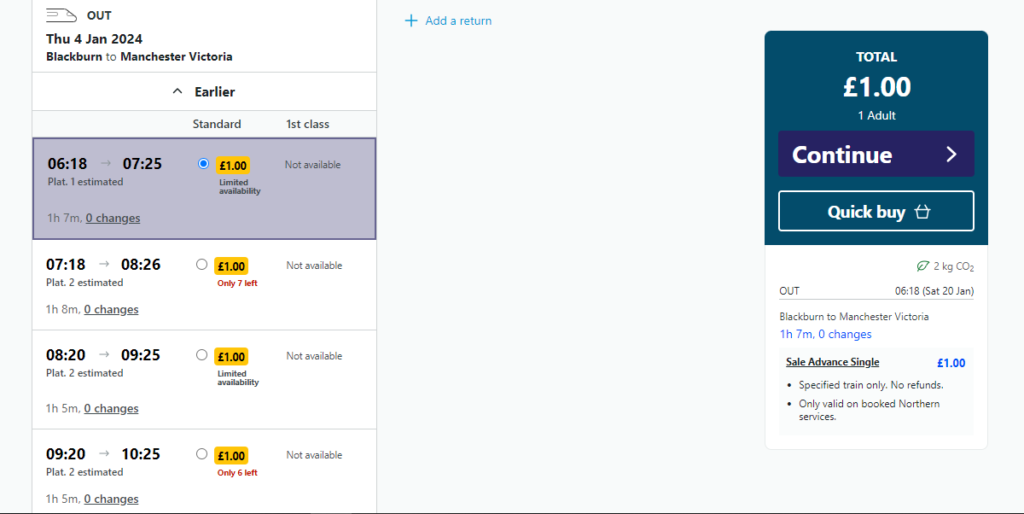Click the train icon beside OUT
Image resolution: width=1024 pixels, height=514 pixels.
pos(63,16)
